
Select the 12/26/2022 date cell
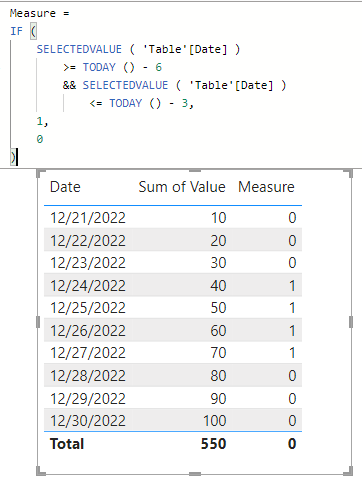(x=88, y=330)
